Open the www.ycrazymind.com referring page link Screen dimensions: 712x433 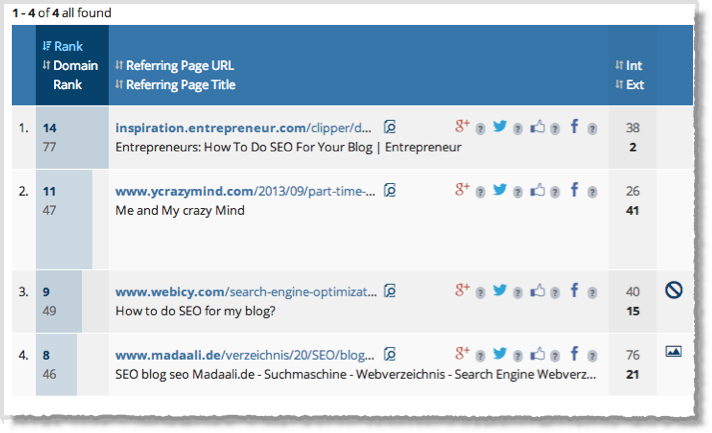(245, 192)
